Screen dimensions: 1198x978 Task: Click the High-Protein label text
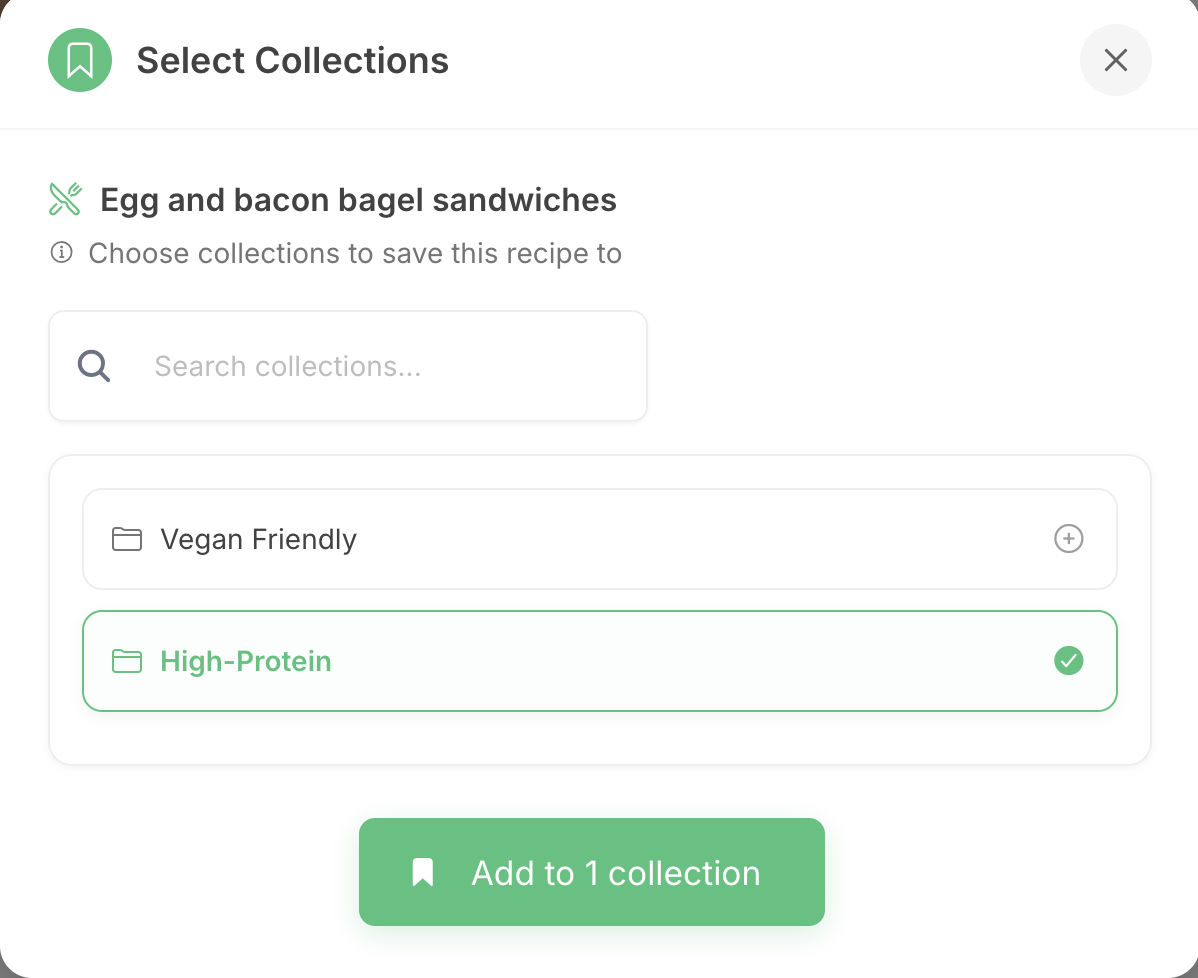(x=246, y=661)
